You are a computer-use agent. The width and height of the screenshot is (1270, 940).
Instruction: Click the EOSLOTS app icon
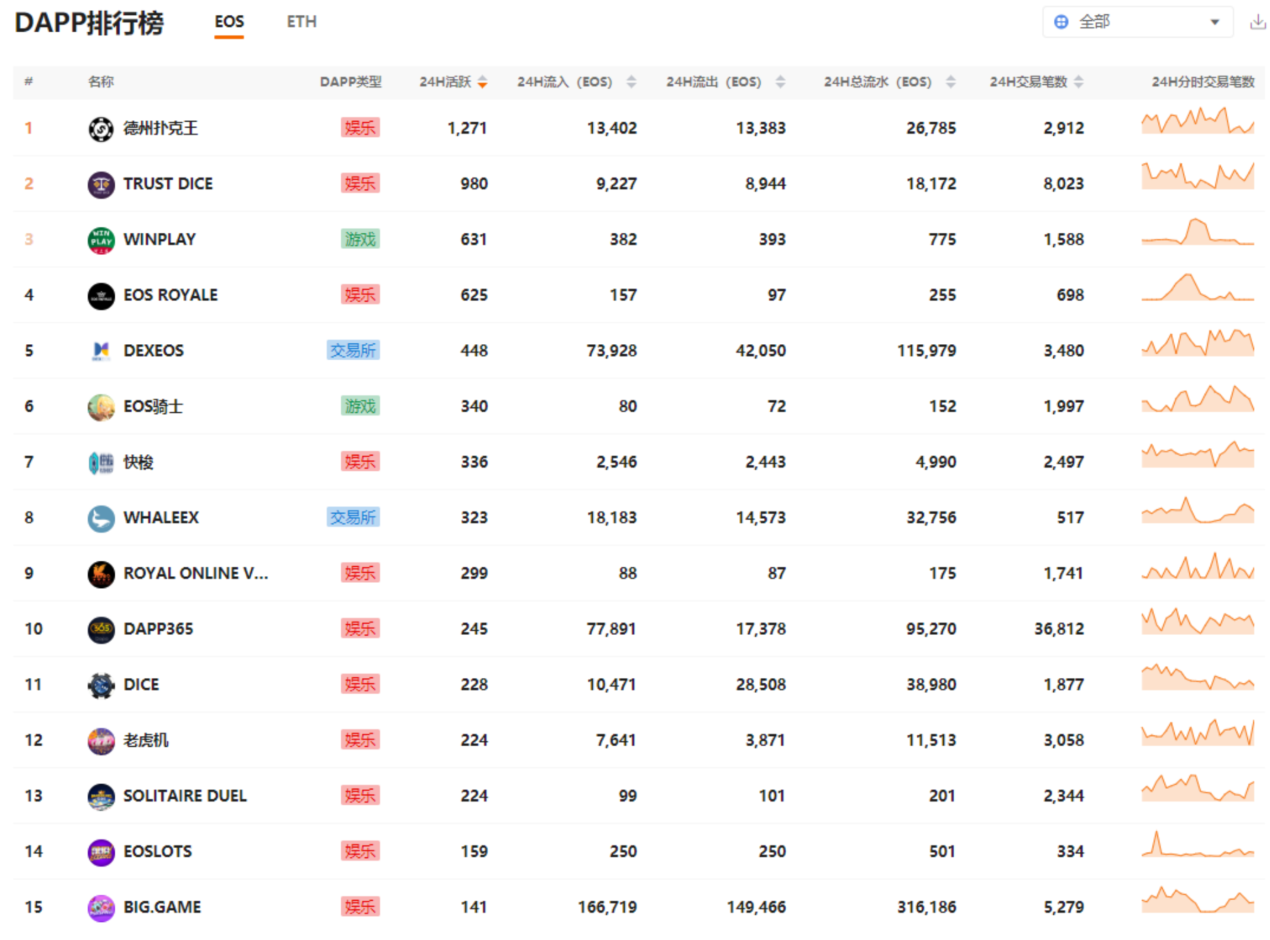click(101, 852)
